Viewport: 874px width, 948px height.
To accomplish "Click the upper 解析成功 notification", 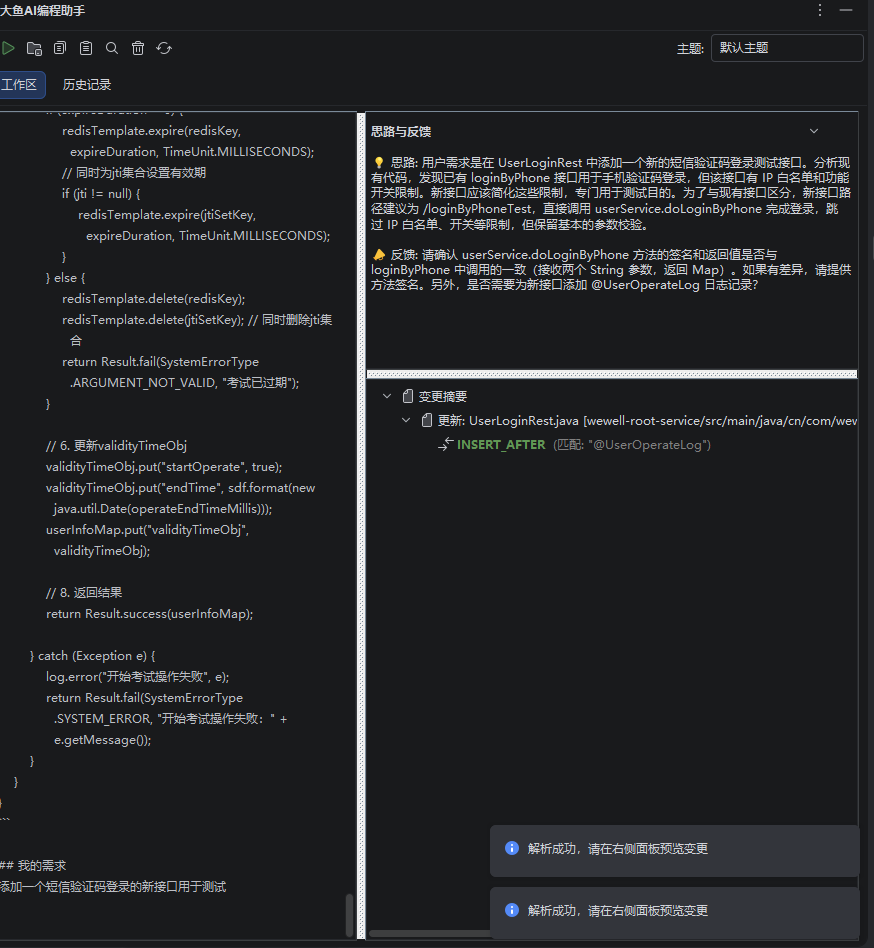I will pyautogui.click(x=674, y=849).
